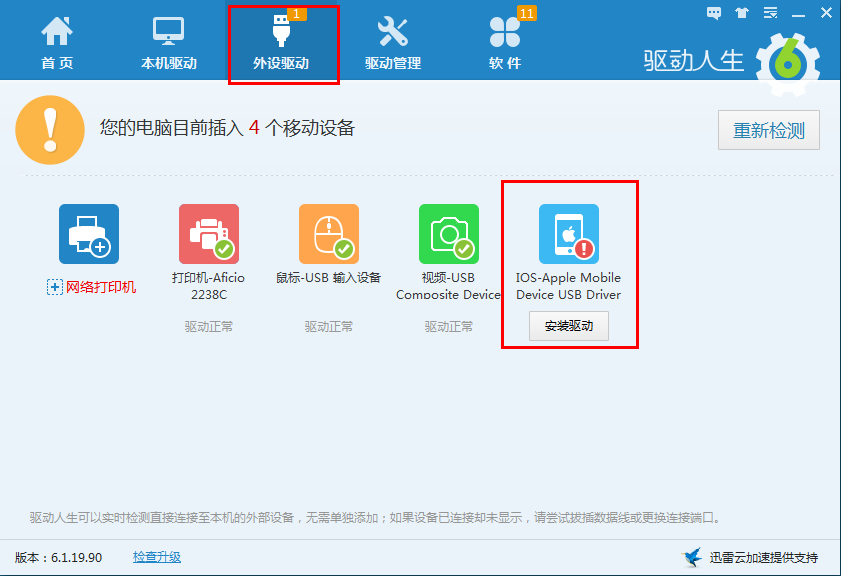The height and width of the screenshot is (576, 841).
Task: Click the 迅雷云加速 bird icon
Action: pos(690,557)
